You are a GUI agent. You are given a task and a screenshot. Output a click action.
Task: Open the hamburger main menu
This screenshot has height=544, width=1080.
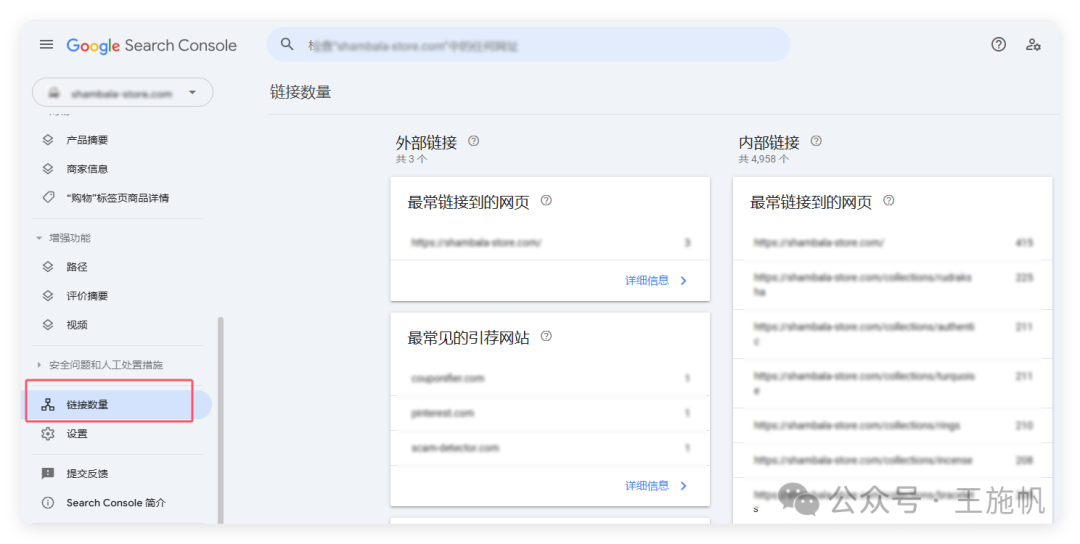coord(46,45)
